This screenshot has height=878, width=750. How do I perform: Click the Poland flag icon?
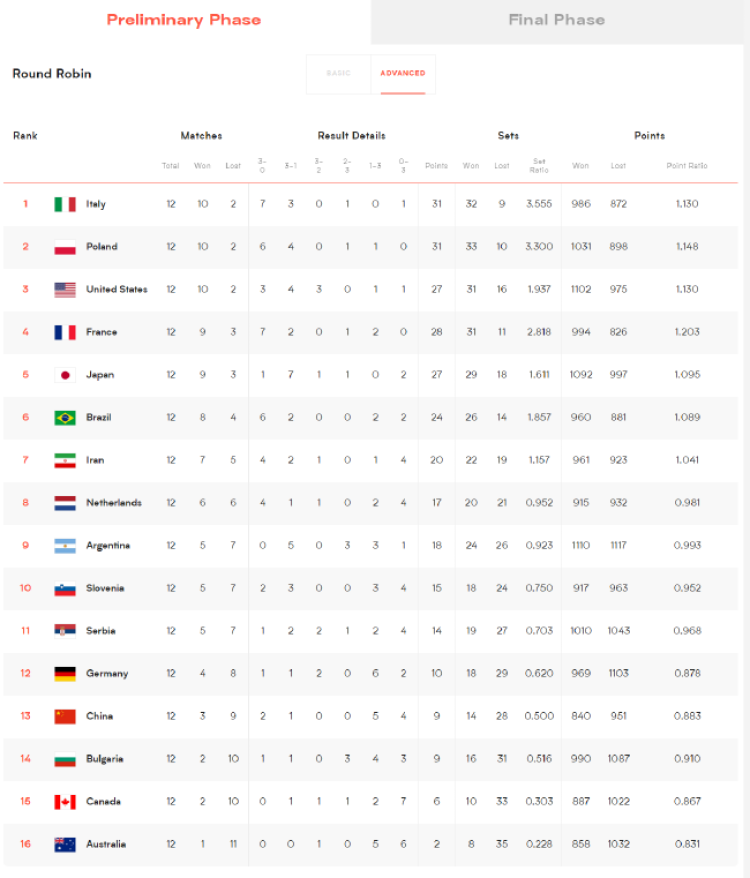pos(65,247)
